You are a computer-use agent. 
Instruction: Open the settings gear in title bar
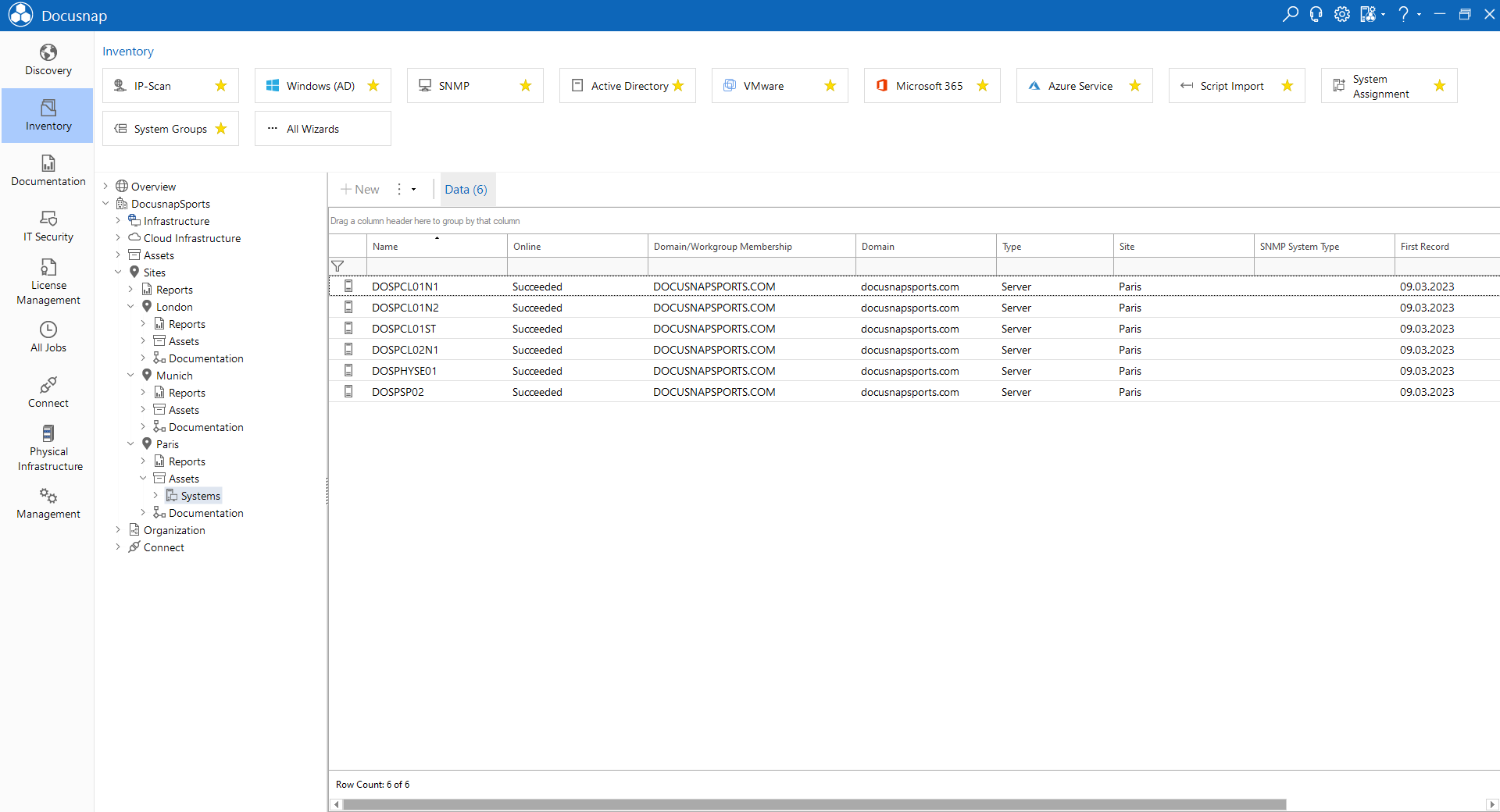[1342, 15]
